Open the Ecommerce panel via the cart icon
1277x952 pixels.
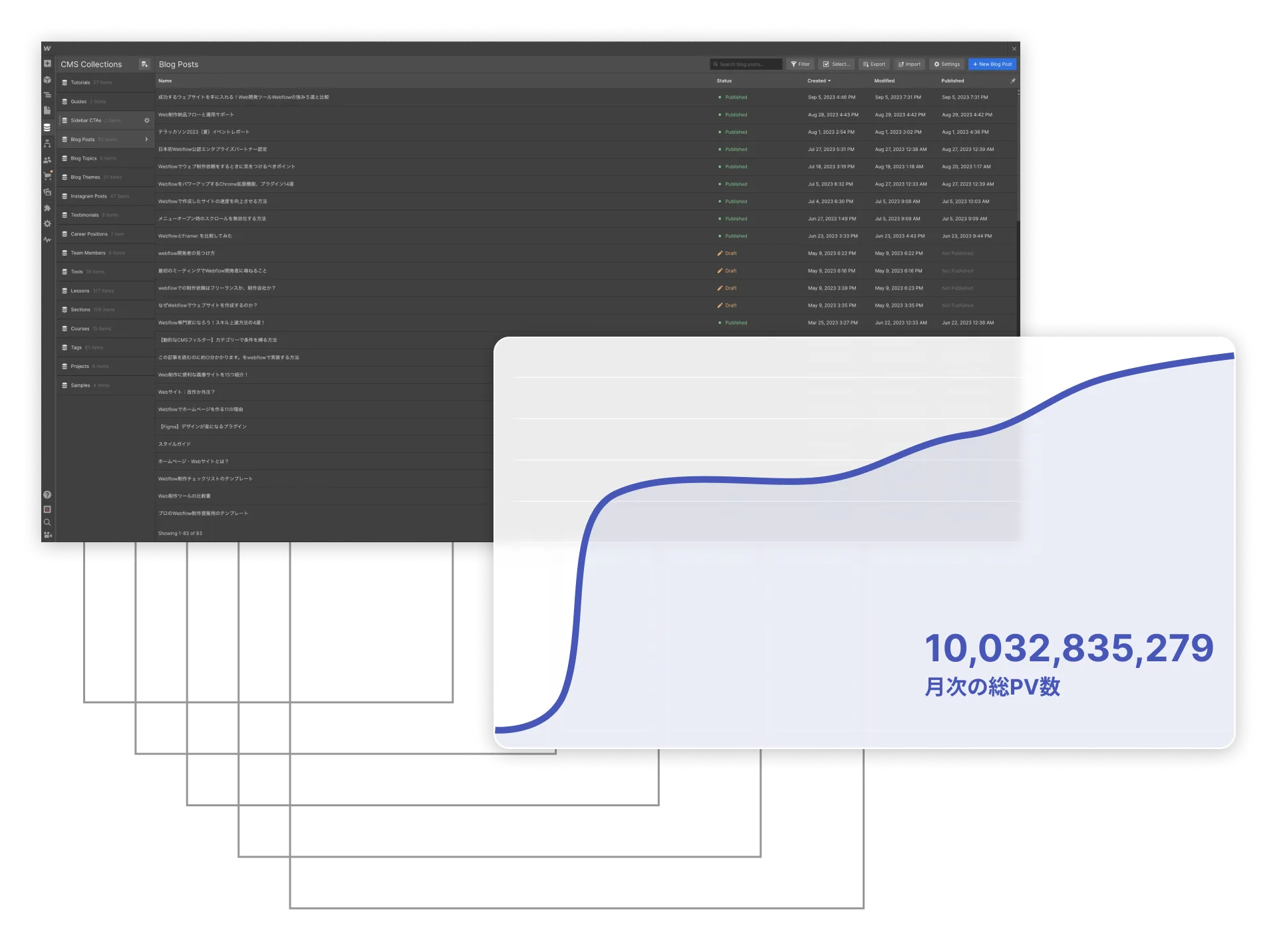click(47, 176)
